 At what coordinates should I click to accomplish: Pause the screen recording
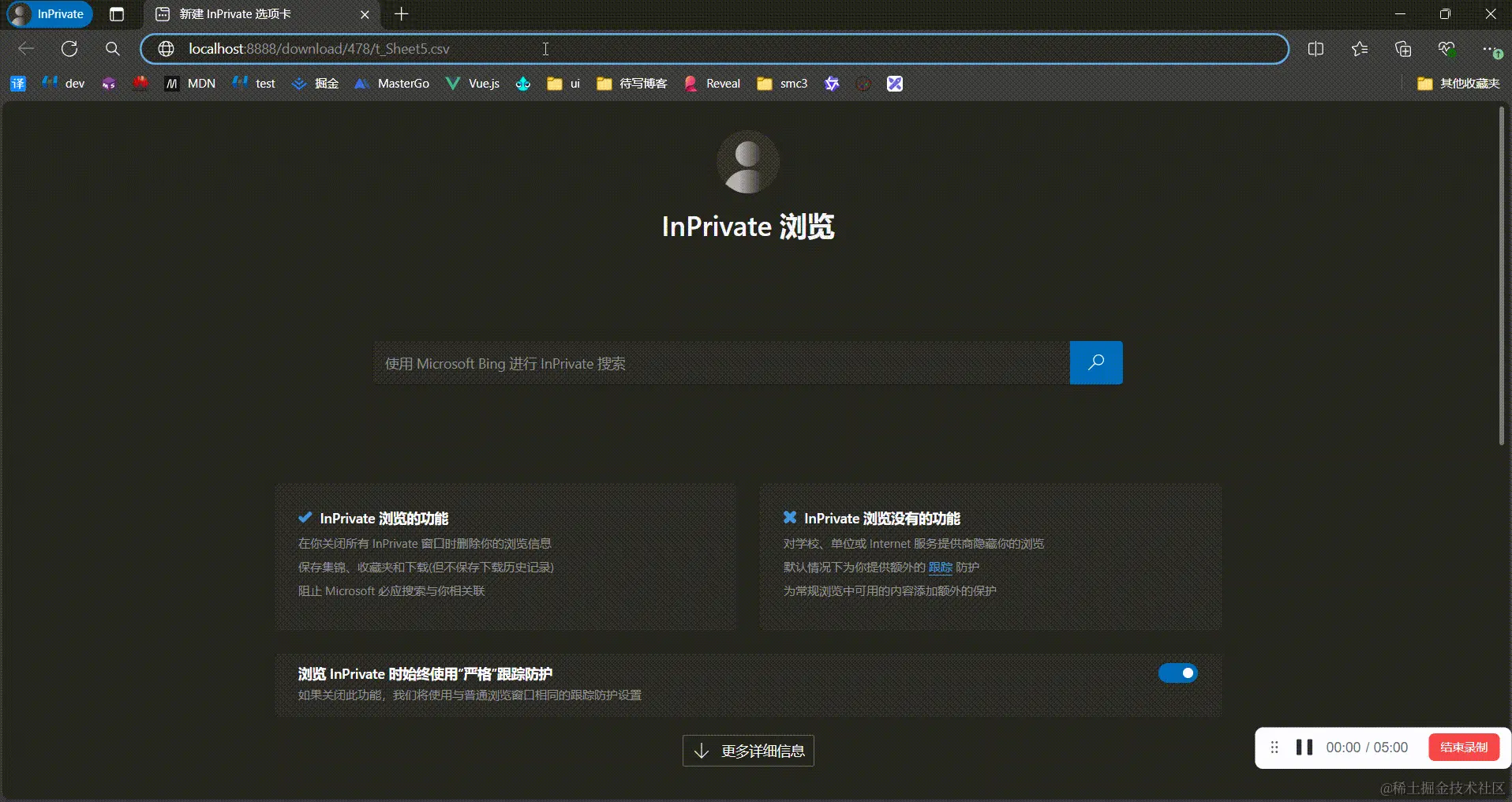(x=1304, y=748)
